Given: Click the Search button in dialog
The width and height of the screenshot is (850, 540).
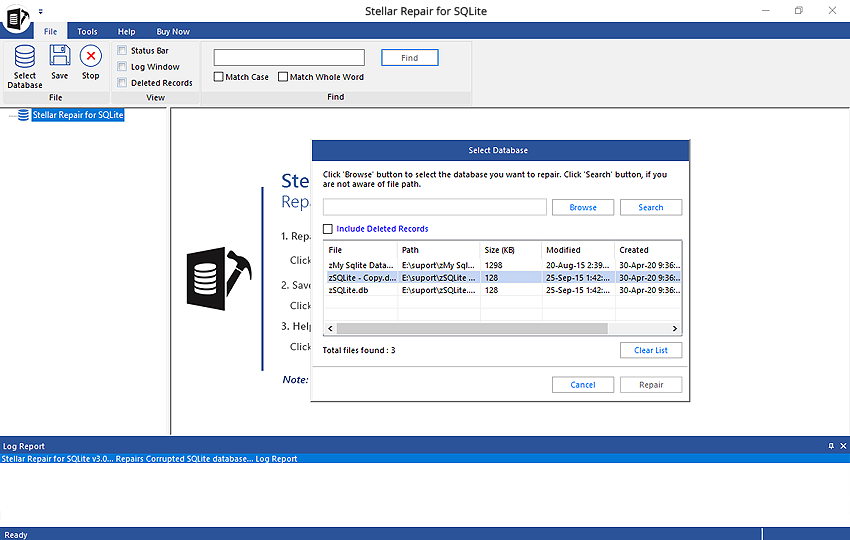Looking at the screenshot, I should click(x=651, y=207).
